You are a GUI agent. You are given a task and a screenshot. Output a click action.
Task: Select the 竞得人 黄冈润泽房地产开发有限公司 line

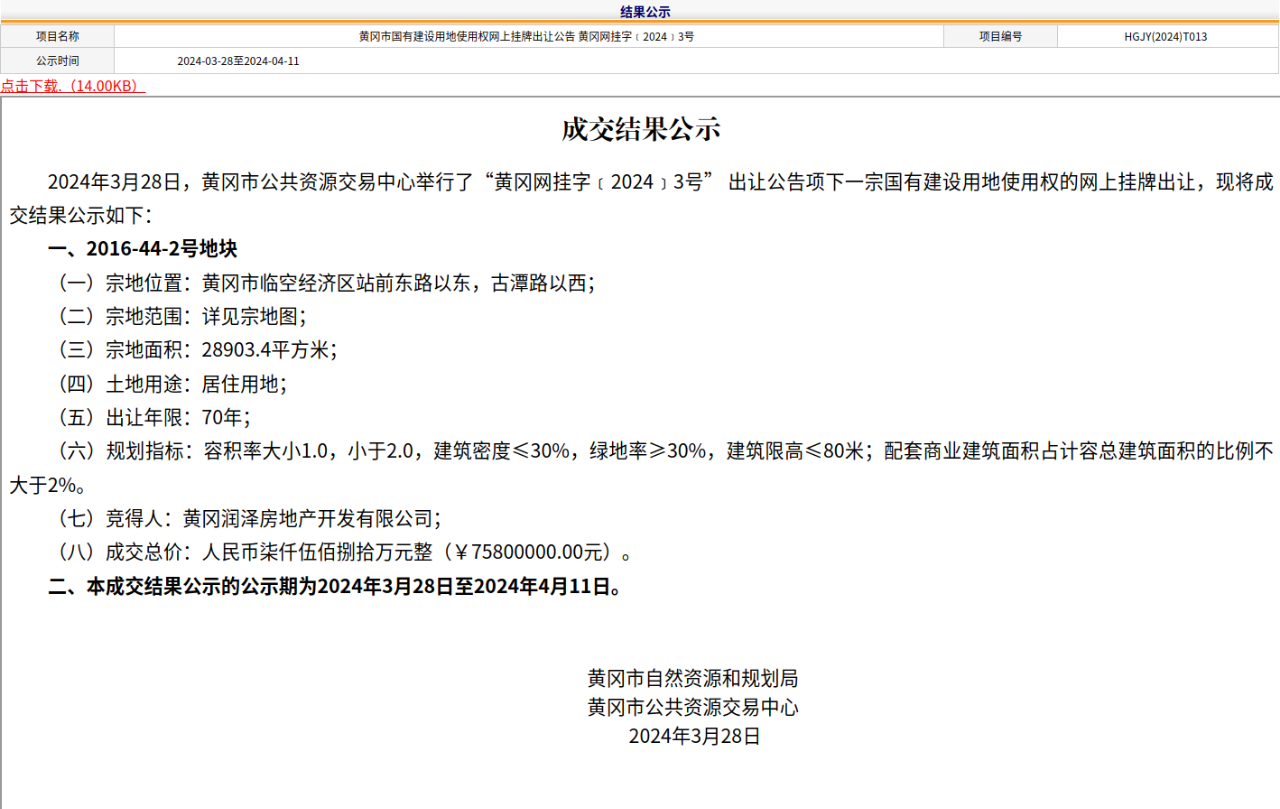(x=247, y=519)
